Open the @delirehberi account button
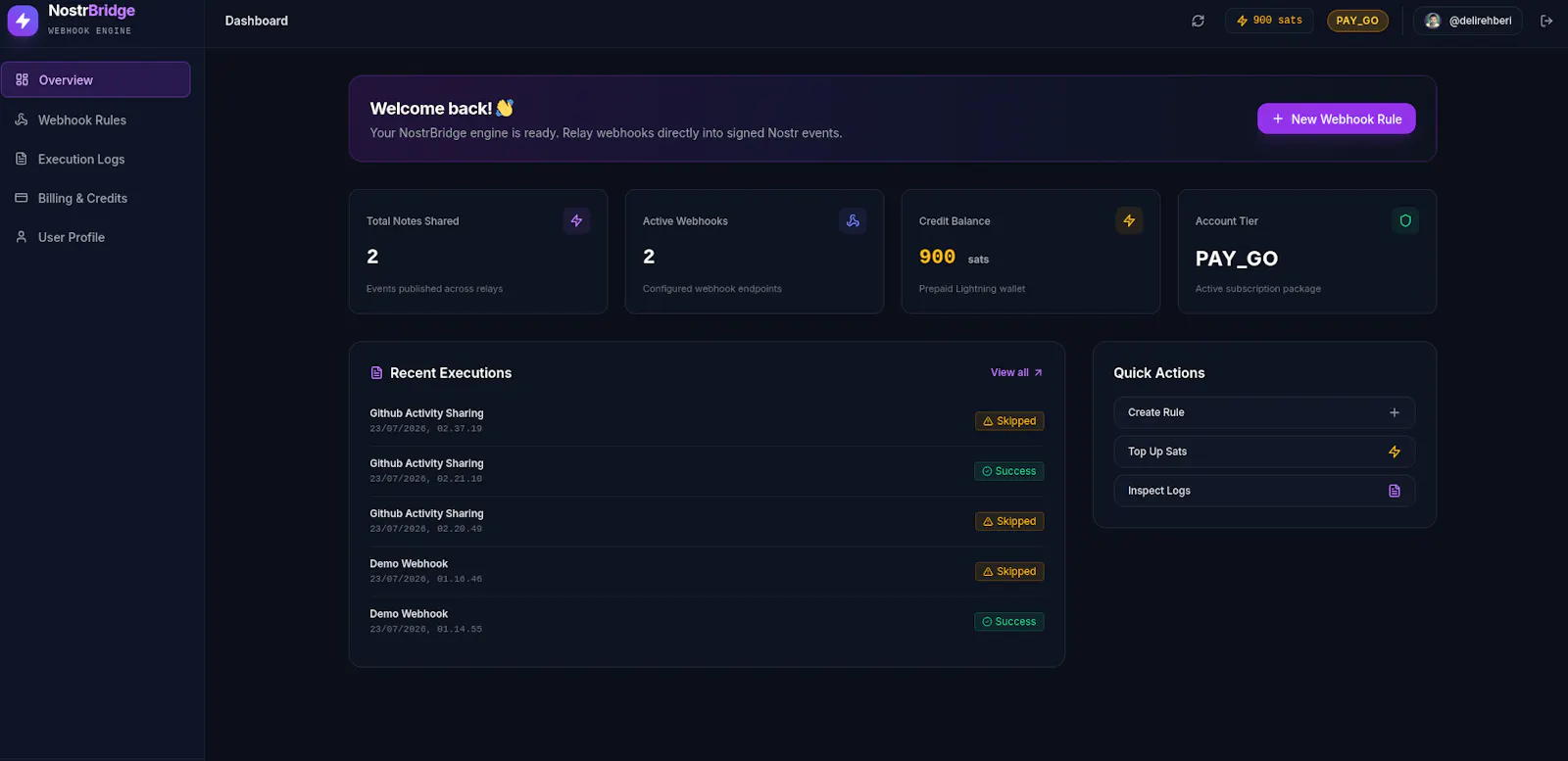The image size is (1568, 761). (x=1468, y=21)
